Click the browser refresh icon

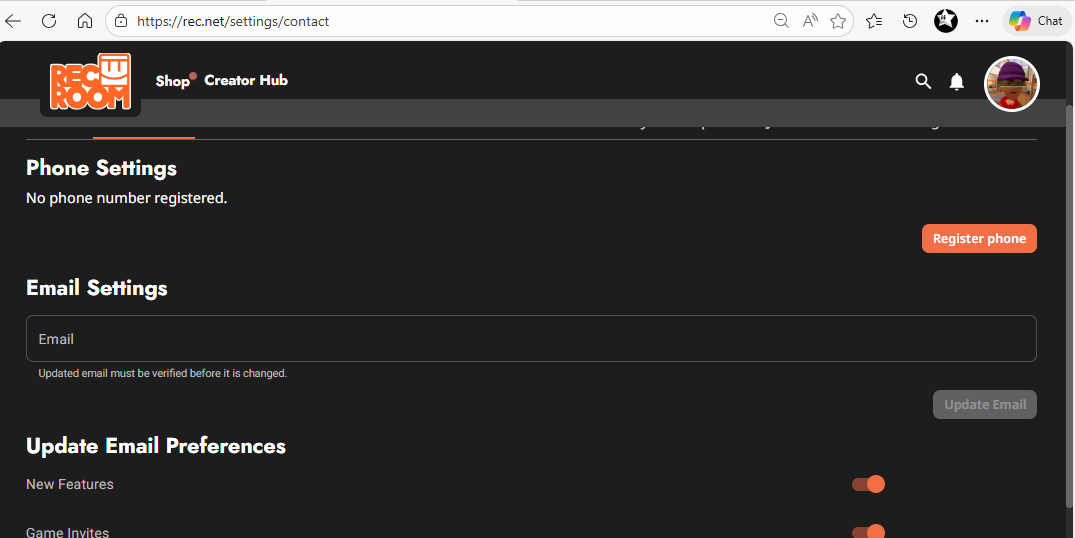pos(49,21)
